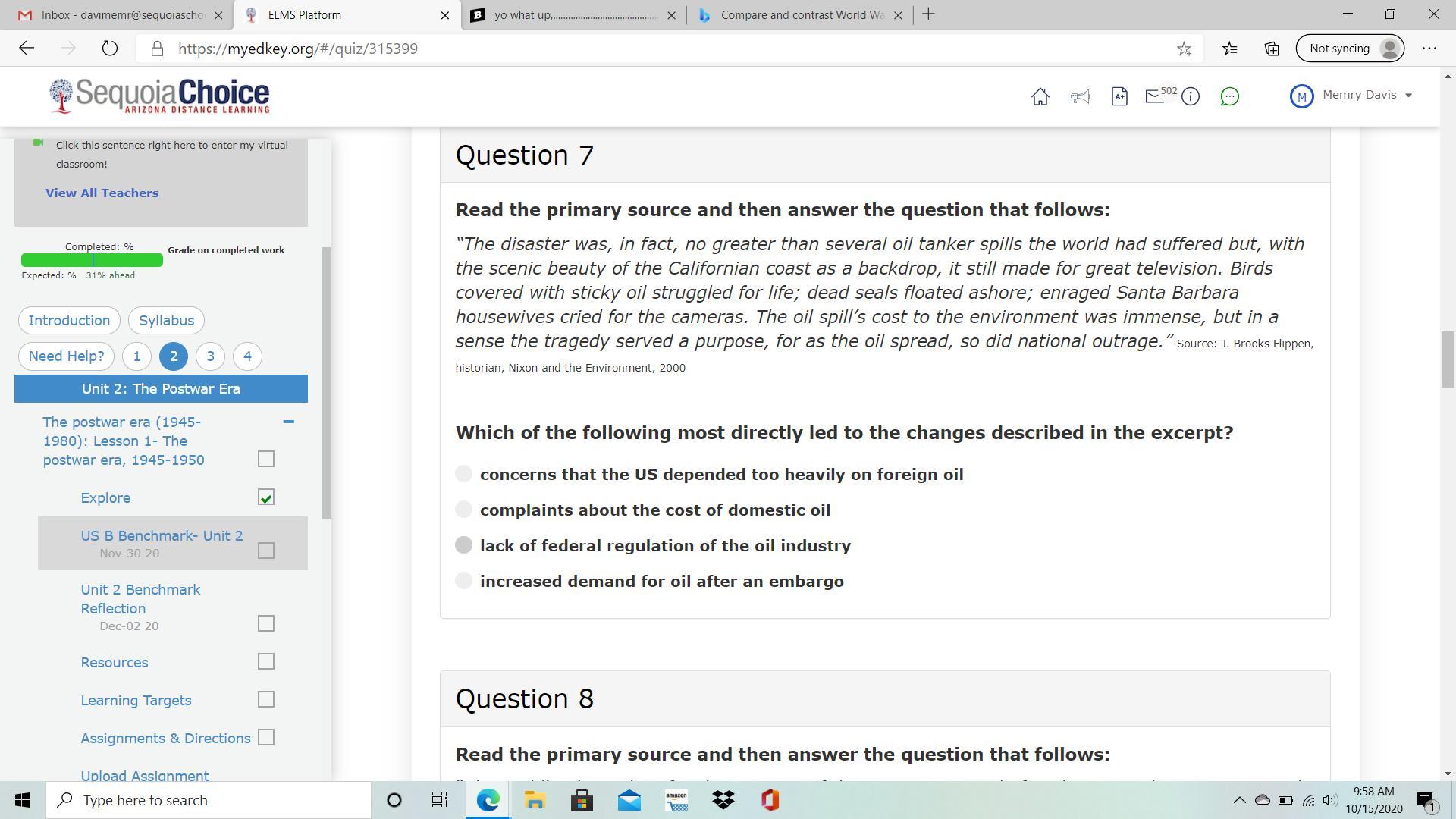Viewport: 1456px width, 819px height.
Task: Go to the home icon in header
Action: pos(1040,96)
